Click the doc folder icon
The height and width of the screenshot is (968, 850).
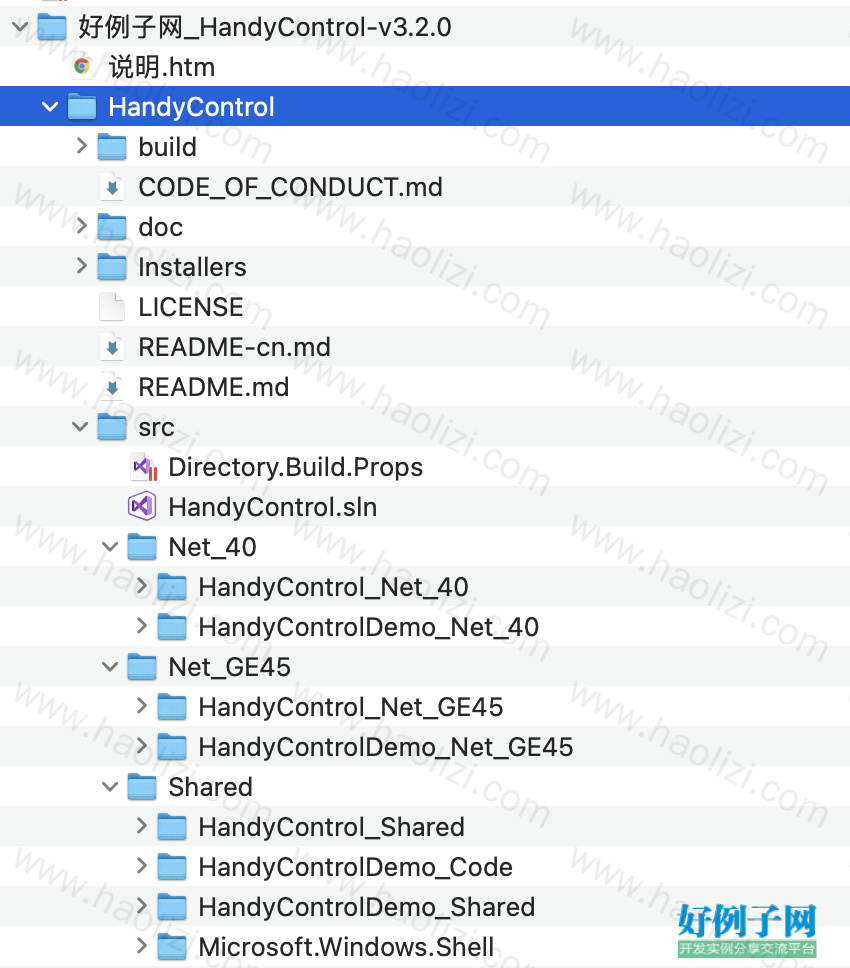[112, 227]
